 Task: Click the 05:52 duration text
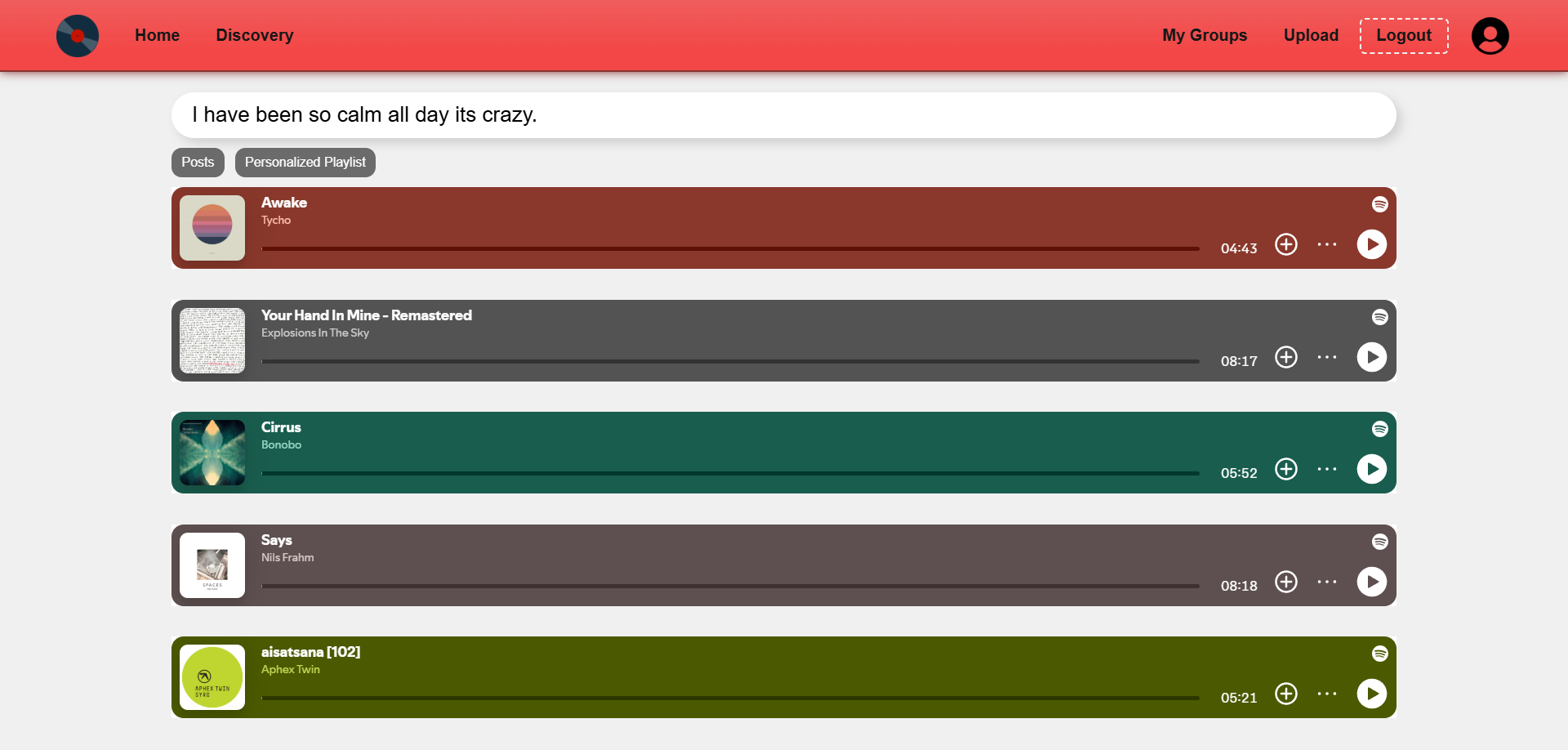[x=1239, y=473]
